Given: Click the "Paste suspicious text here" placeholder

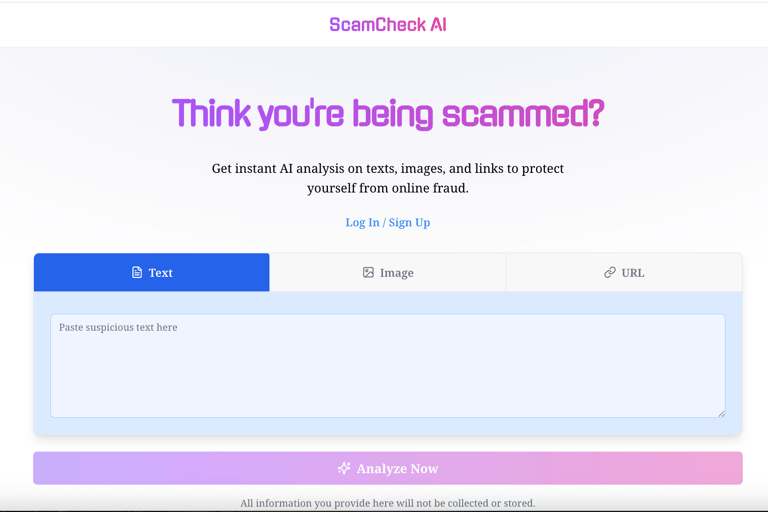Looking at the screenshot, I should click(x=118, y=327).
